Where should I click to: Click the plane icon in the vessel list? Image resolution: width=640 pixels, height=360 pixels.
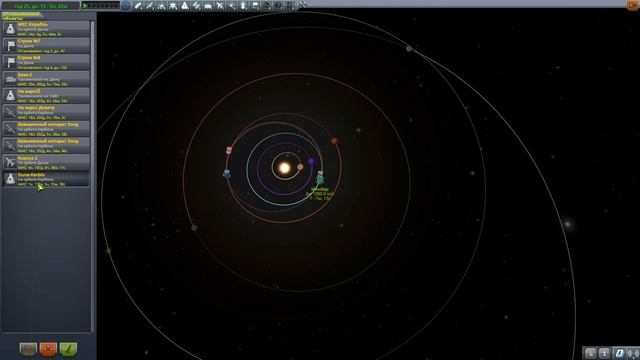(x=10, y=162)
